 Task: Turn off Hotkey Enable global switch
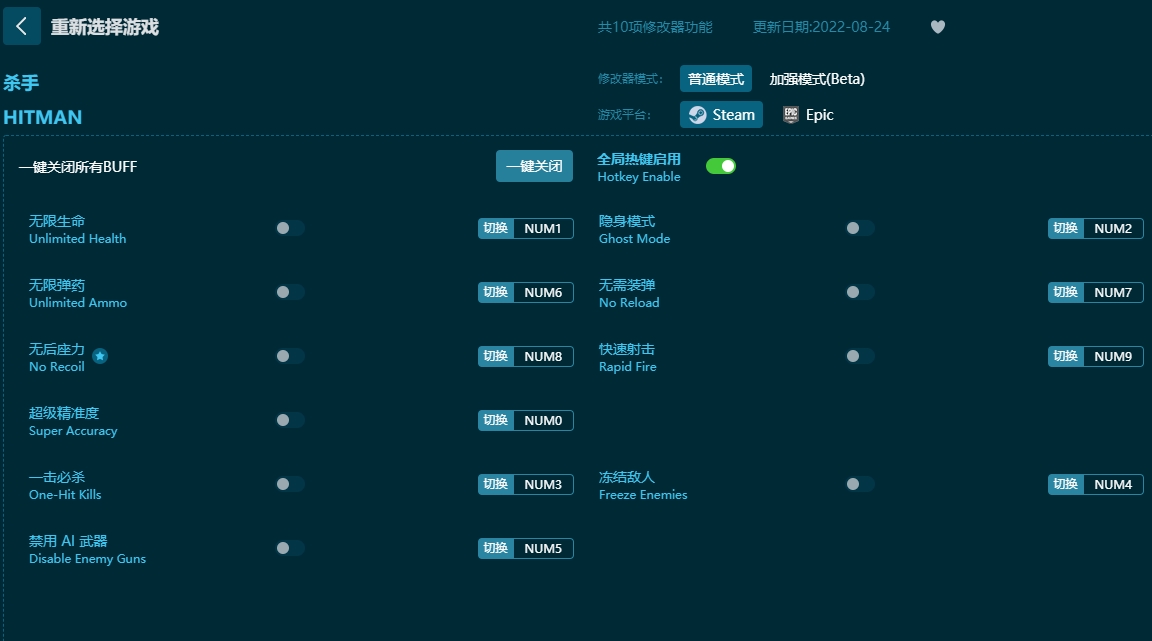721,166
